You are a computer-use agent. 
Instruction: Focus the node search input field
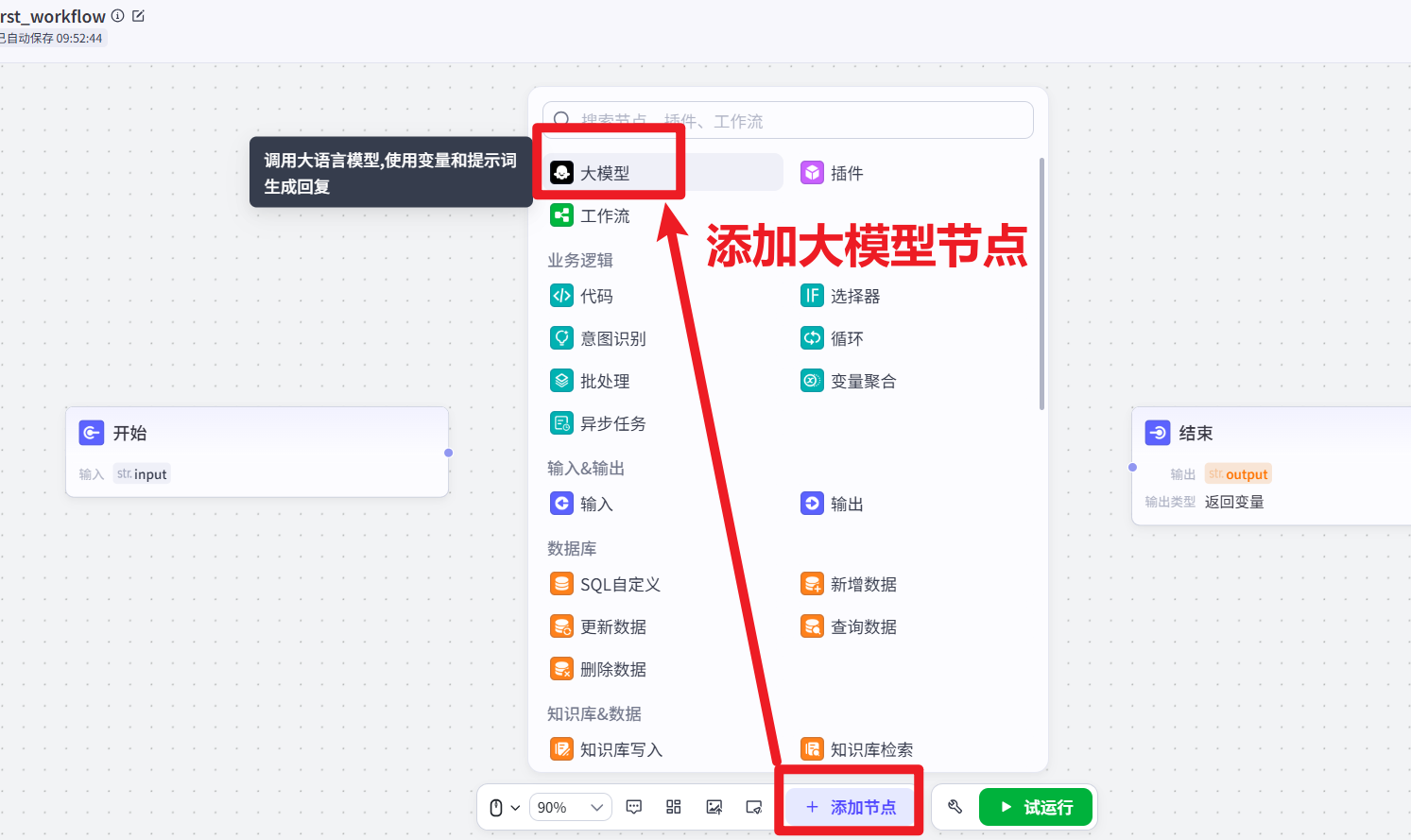(787, 120)
